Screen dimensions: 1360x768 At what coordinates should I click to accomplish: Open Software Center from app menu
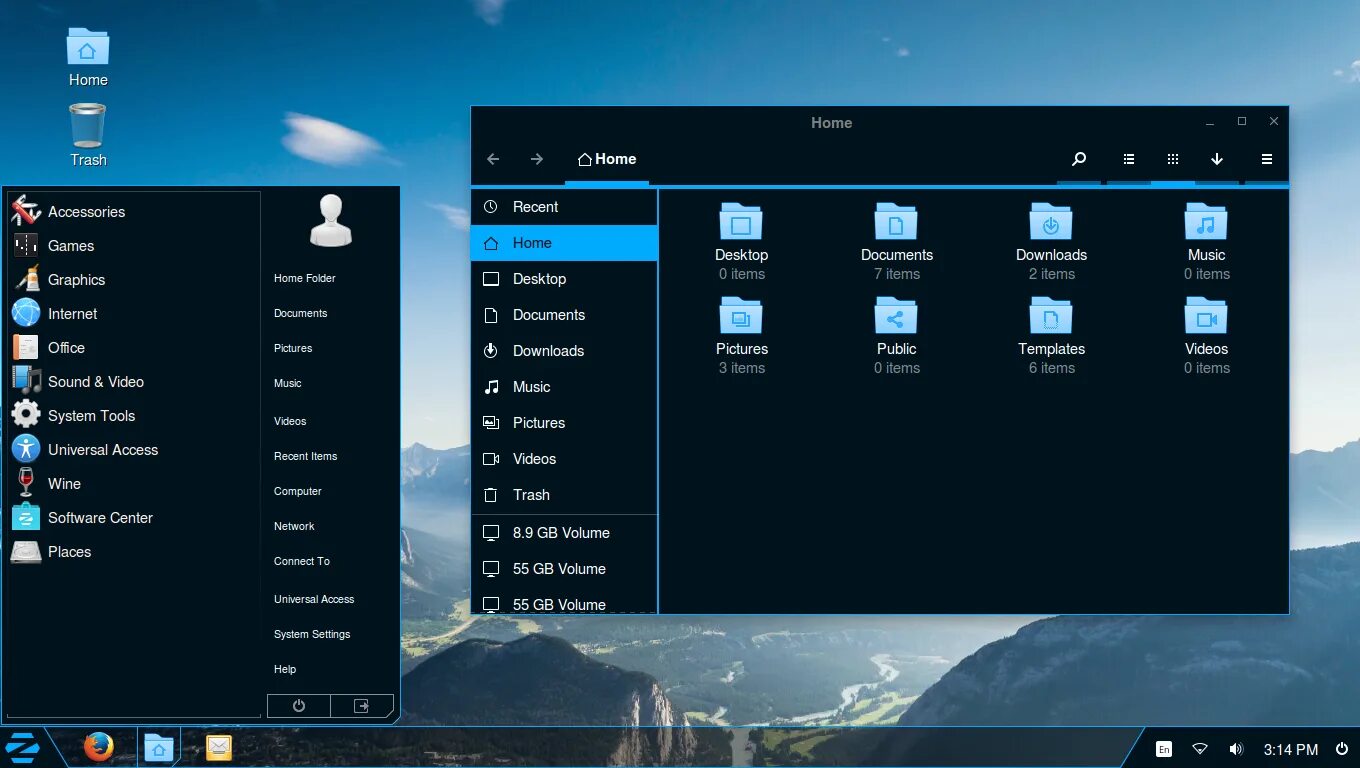(134, 518)
